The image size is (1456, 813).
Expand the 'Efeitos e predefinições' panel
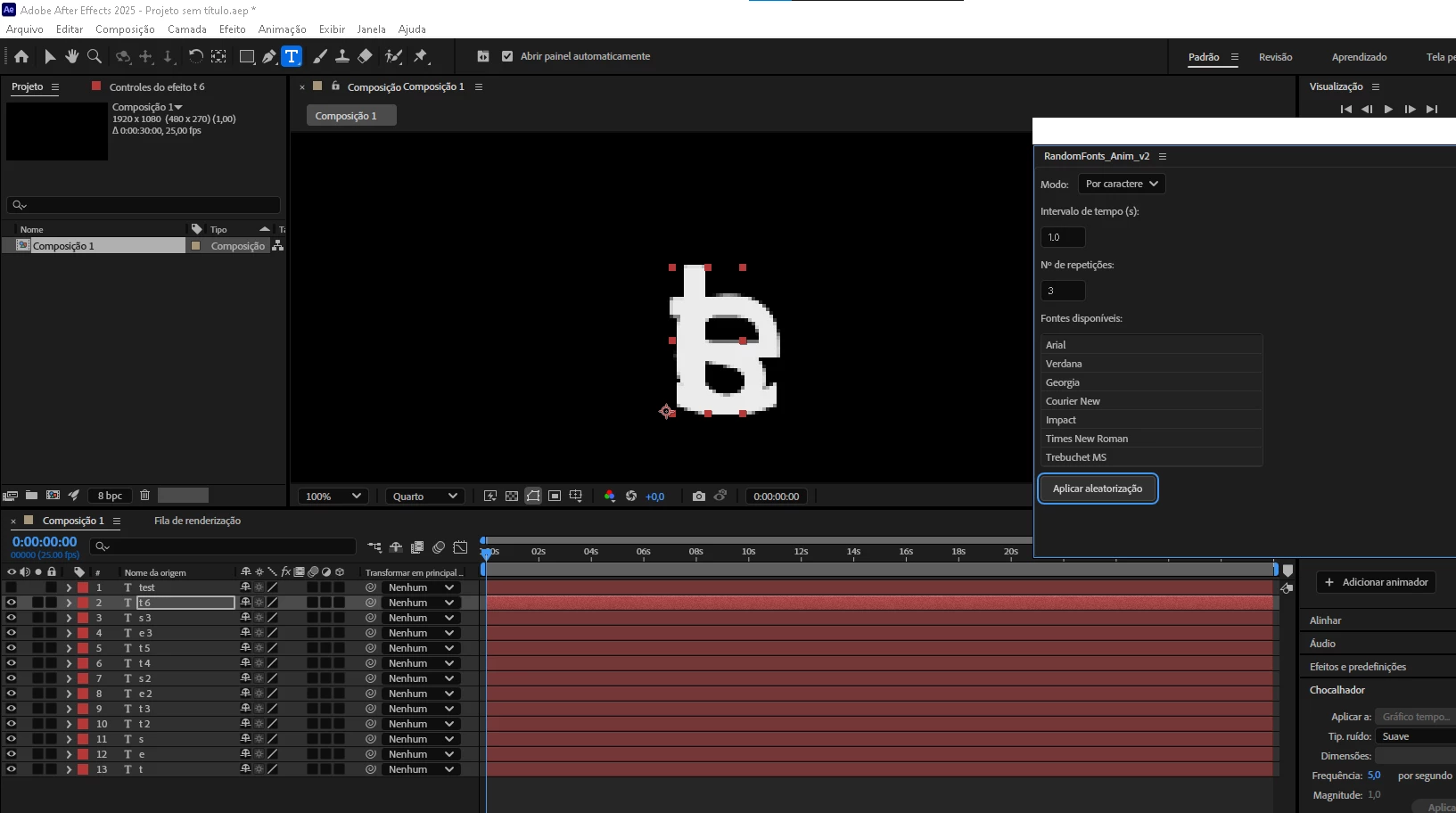(1358, 667)
